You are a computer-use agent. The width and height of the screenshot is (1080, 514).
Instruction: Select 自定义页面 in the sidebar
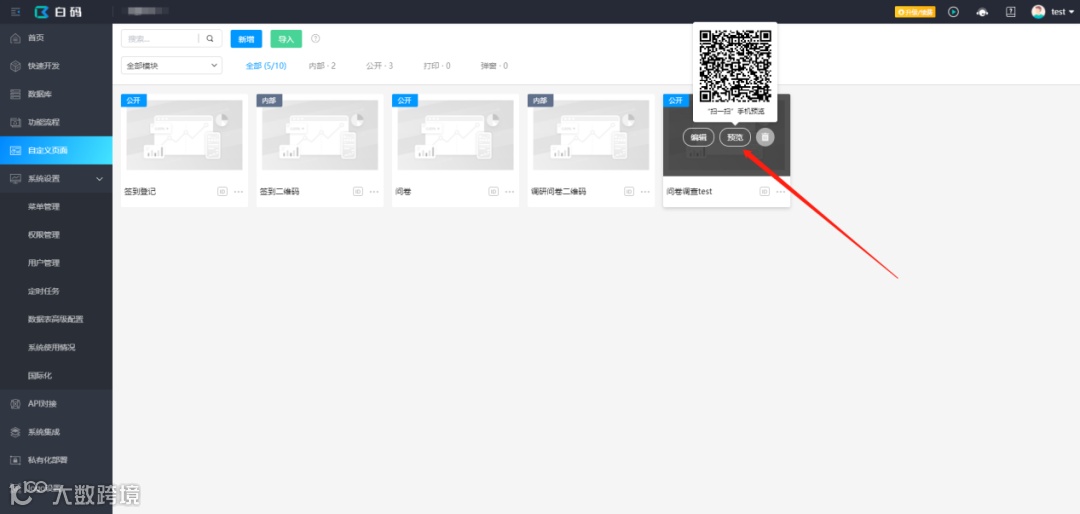[56, 150]
